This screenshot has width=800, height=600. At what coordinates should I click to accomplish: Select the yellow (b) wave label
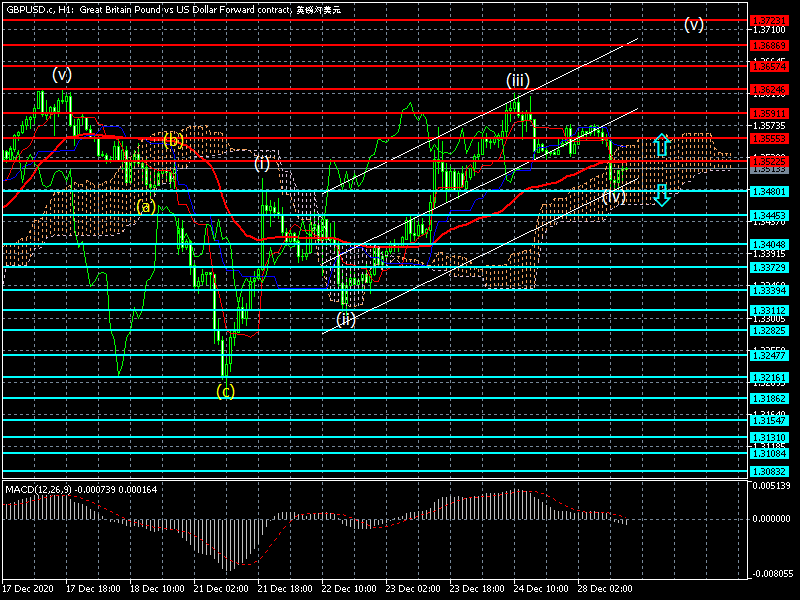(173, 139)
